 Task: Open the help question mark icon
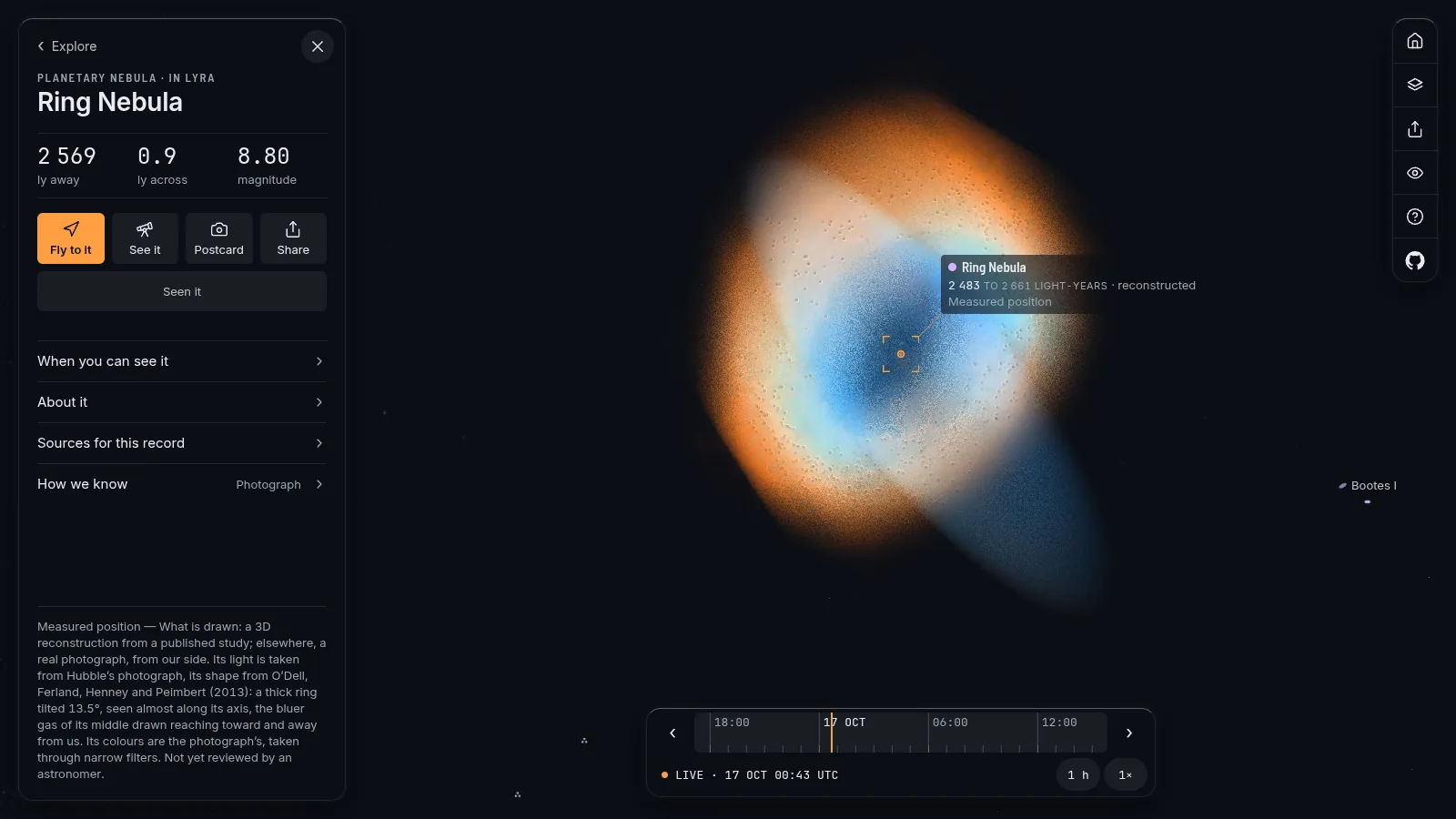point(1415,217)
